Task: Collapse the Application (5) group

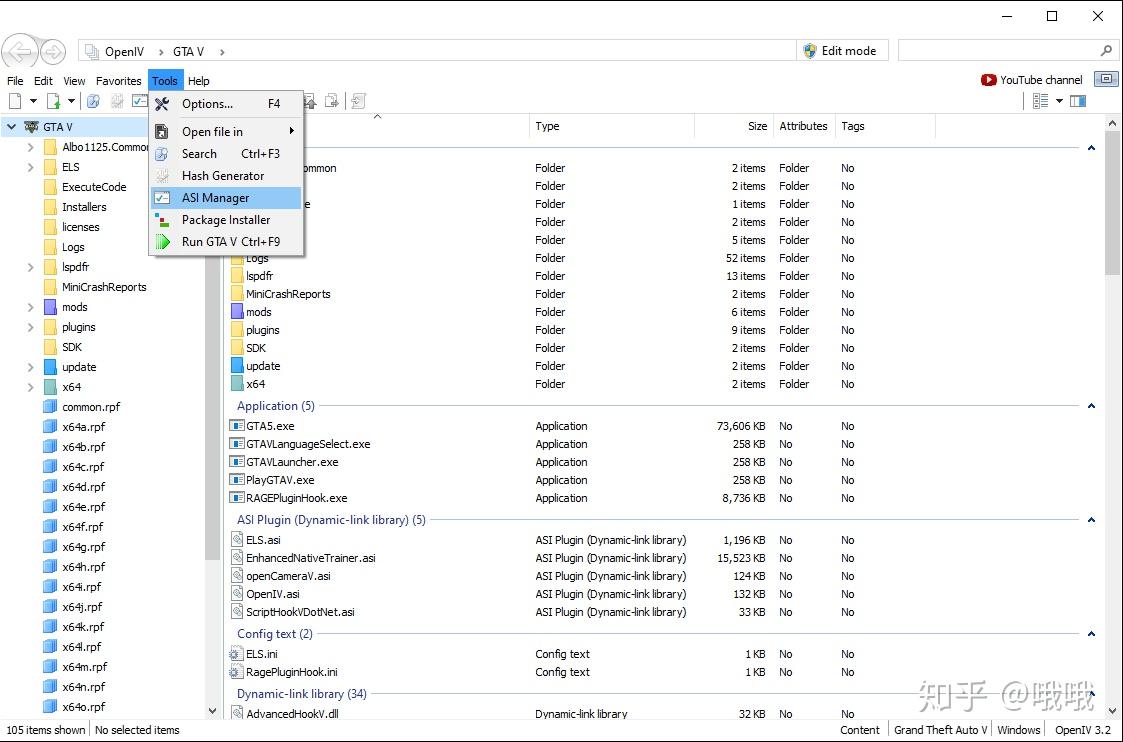Action: pyautogui.click(x=1091, y=406)
